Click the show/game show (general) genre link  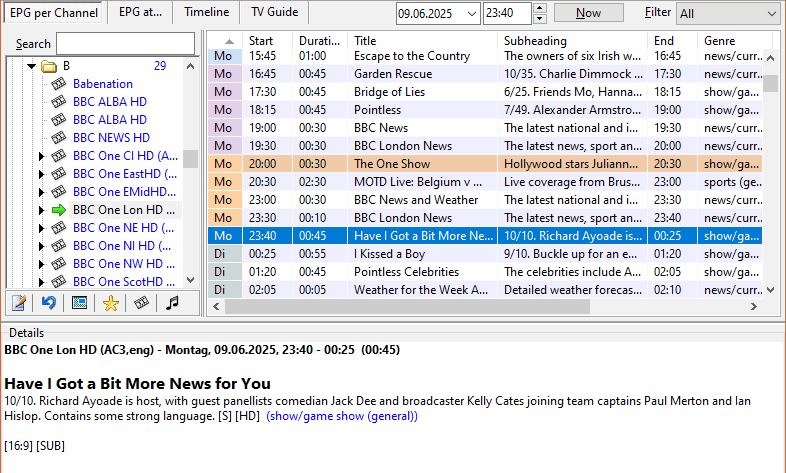[342, 416]
